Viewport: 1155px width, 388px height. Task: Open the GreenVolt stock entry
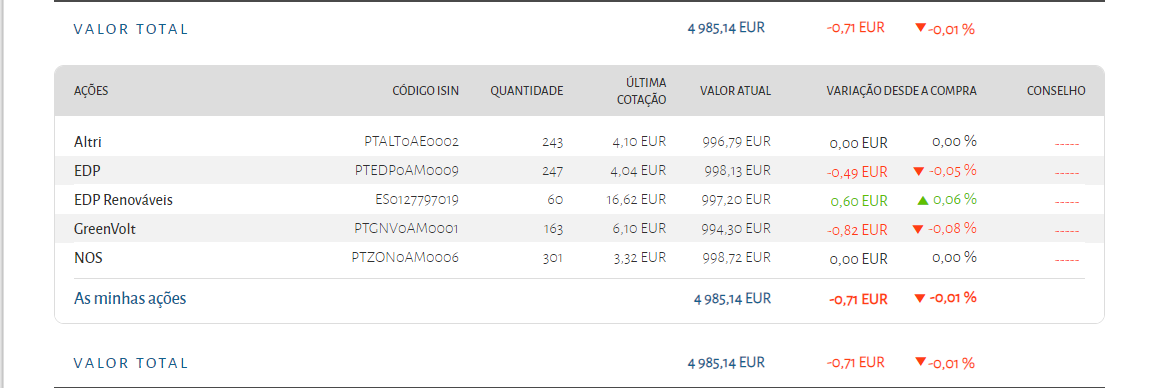tap(105, 229)
